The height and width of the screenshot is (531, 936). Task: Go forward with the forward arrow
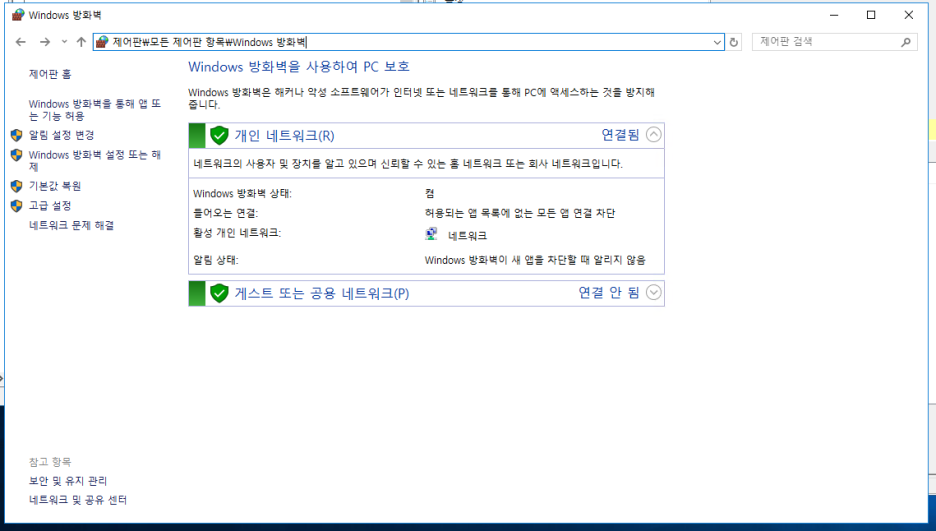45,42
